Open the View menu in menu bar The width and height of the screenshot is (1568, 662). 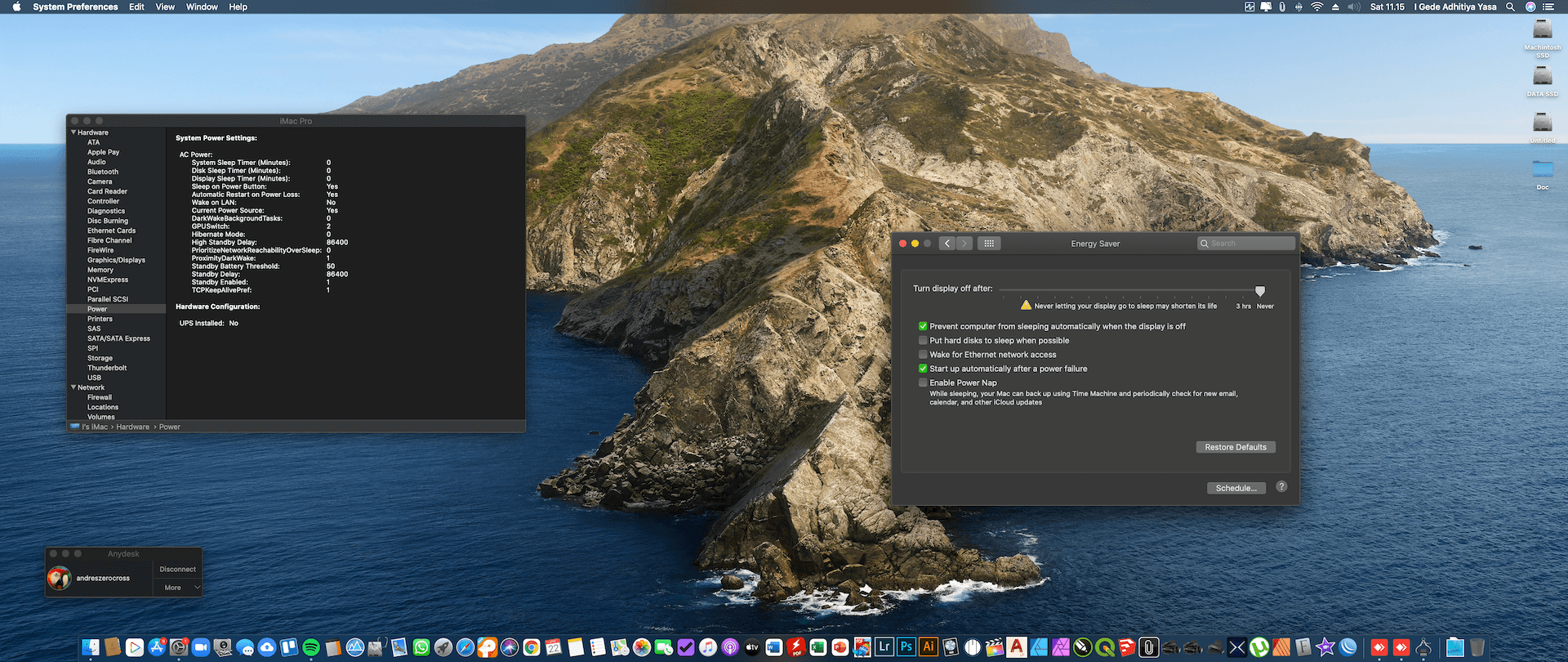(165, 7)
